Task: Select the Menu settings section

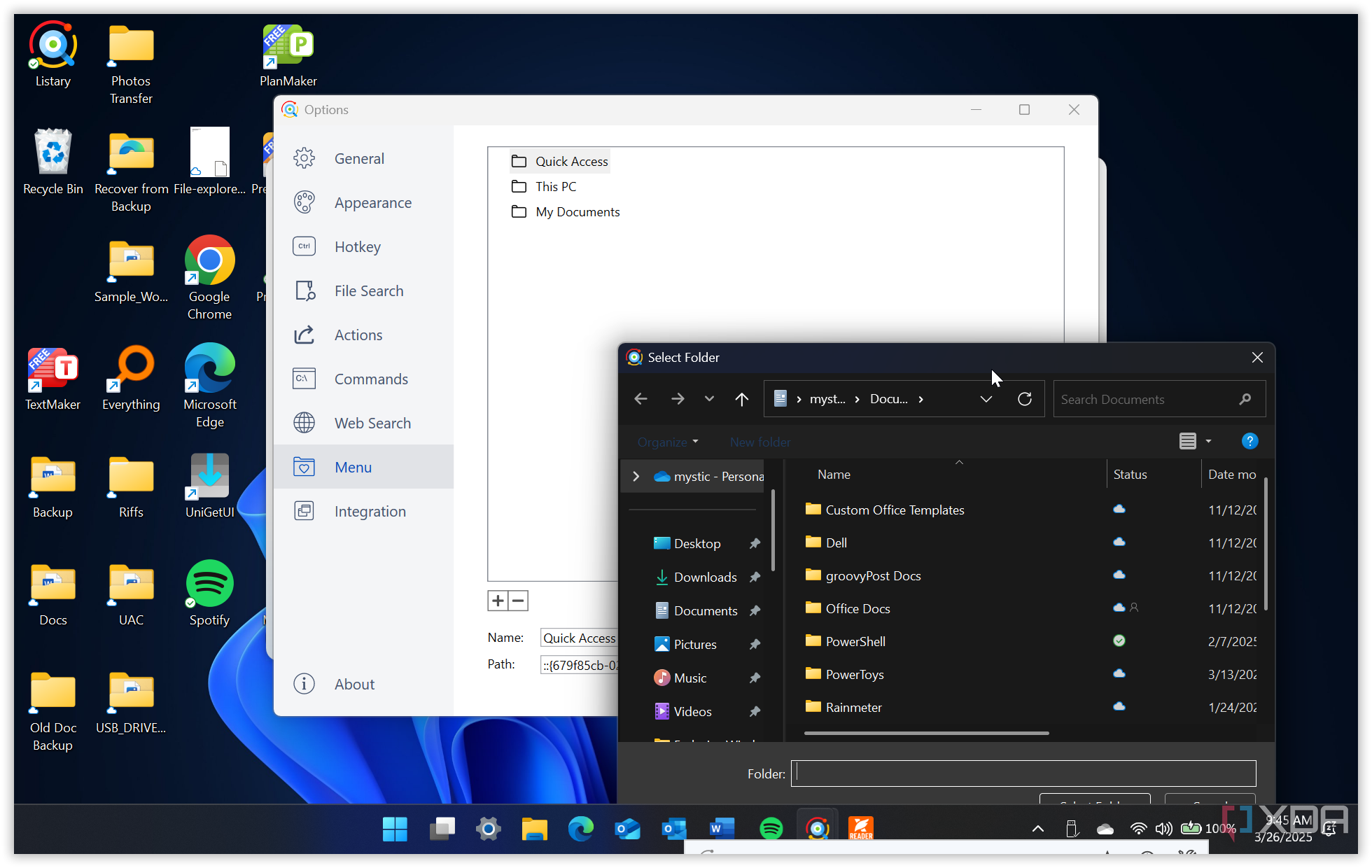Action: 363,467
